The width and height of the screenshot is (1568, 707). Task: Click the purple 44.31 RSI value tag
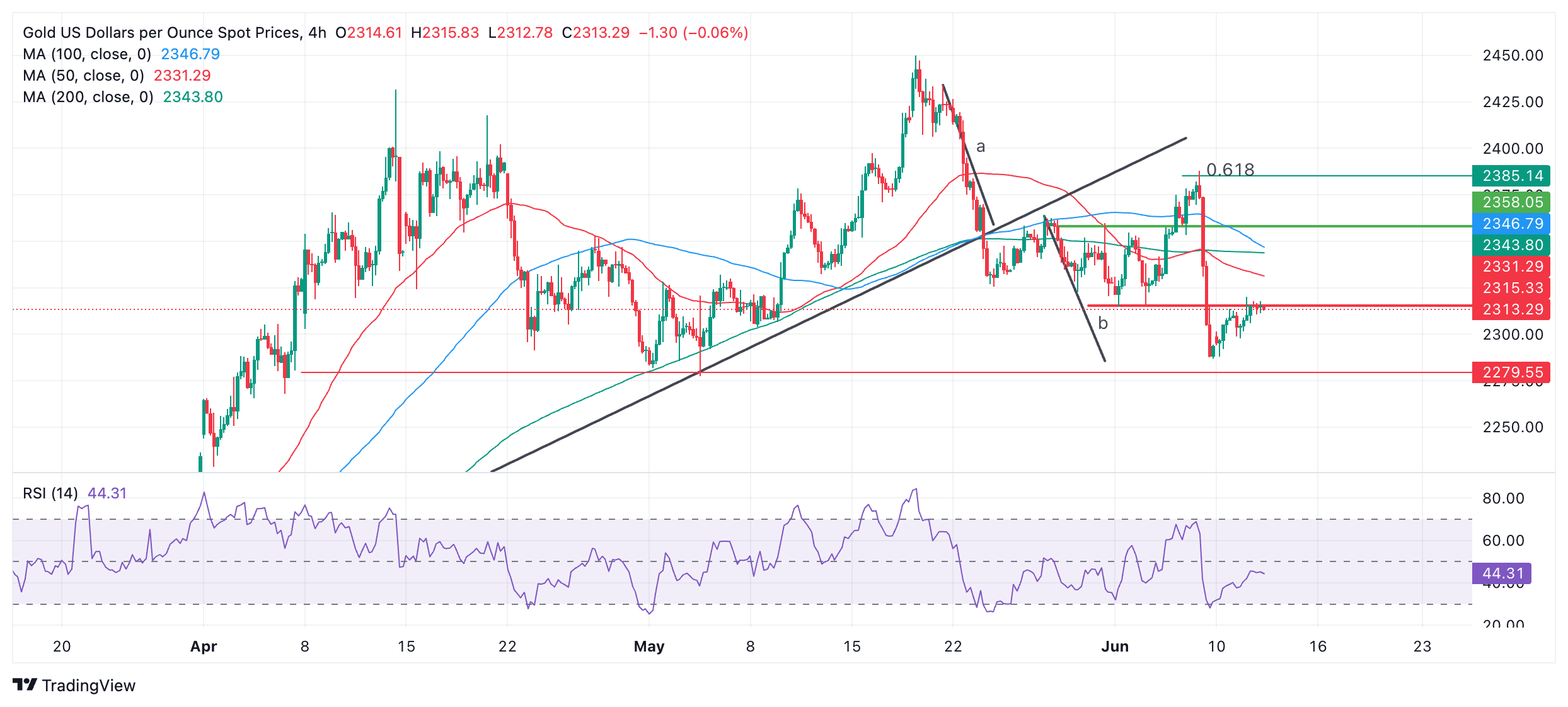(x=1501, y=573)
